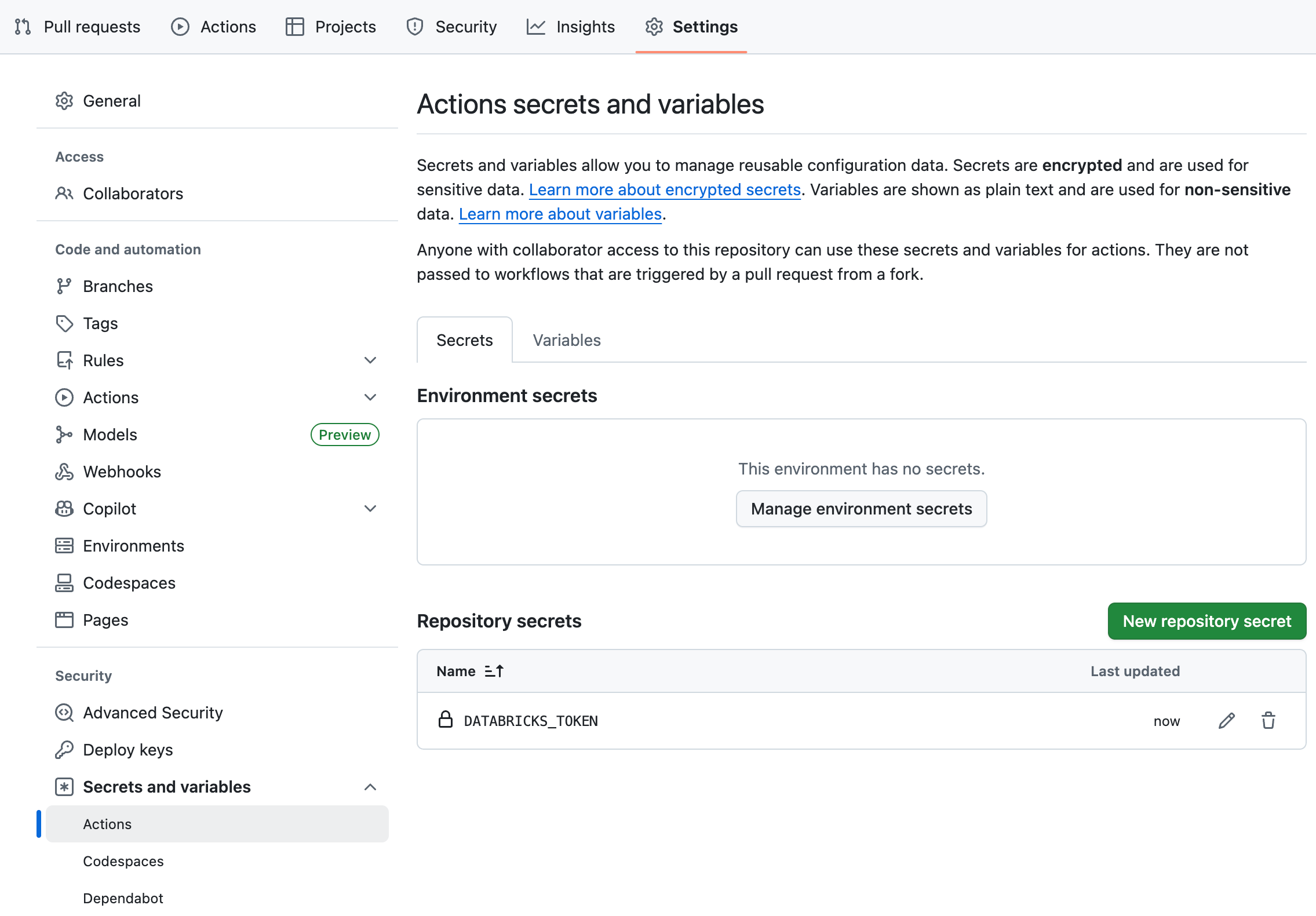1316x916 pixels.
Task: Click the Advanced Security shield icon
Action: tap(64, 713)
